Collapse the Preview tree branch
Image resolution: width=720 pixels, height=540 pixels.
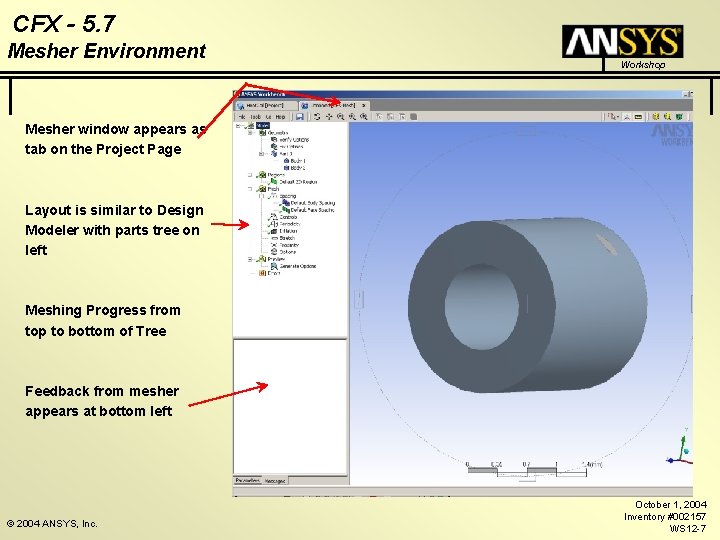250,259
